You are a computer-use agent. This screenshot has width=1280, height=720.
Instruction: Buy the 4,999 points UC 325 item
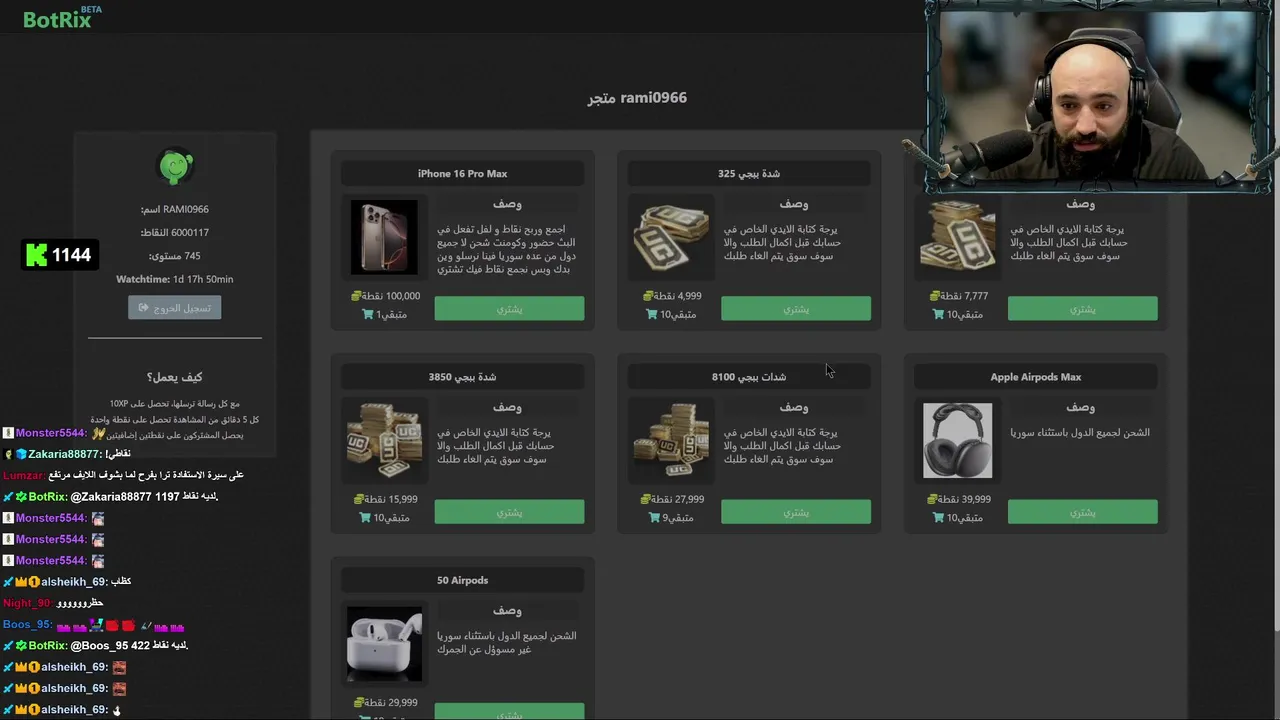coord(796,308)
